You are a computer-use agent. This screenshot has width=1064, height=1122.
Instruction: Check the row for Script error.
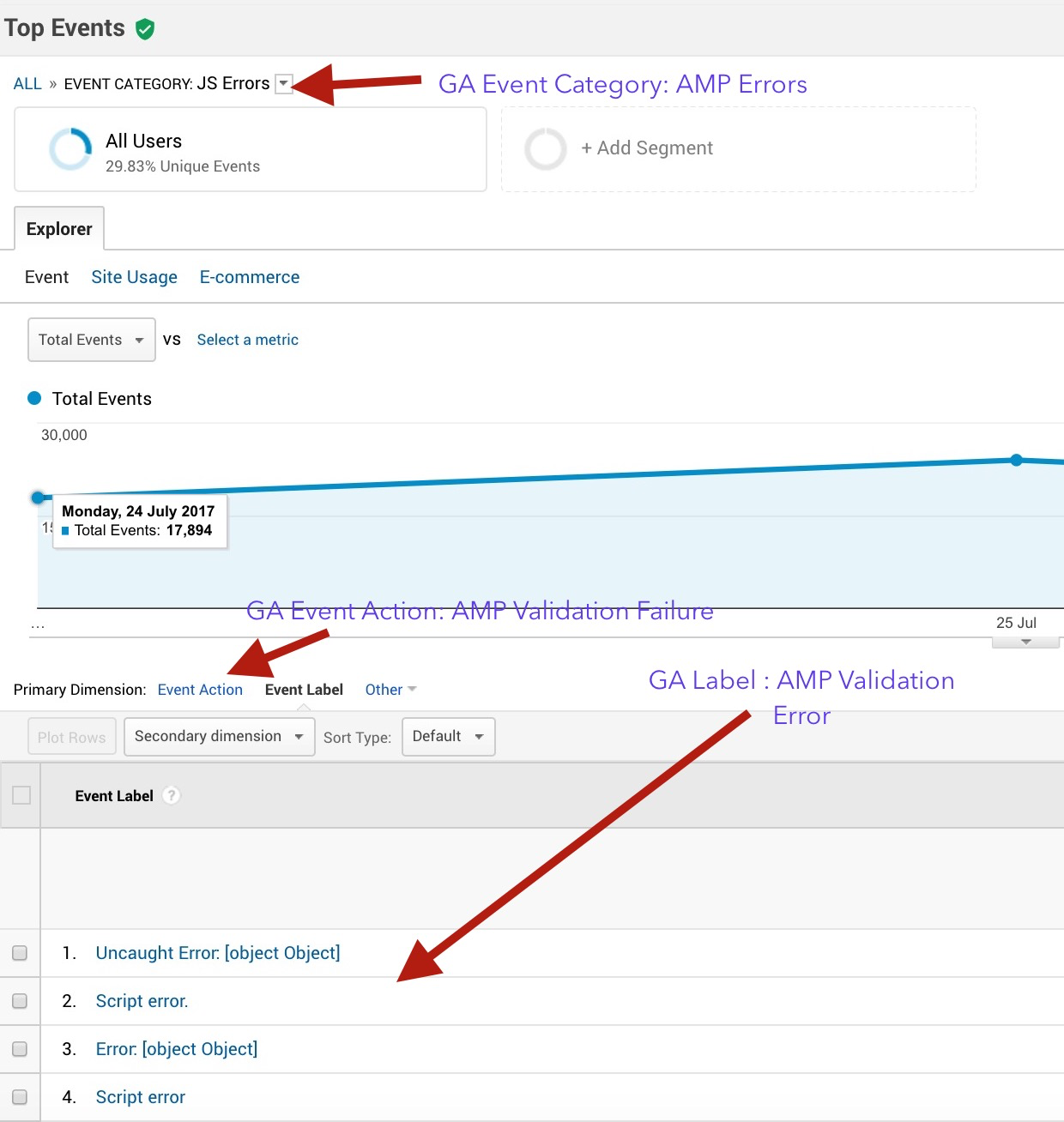(20, 1000)
